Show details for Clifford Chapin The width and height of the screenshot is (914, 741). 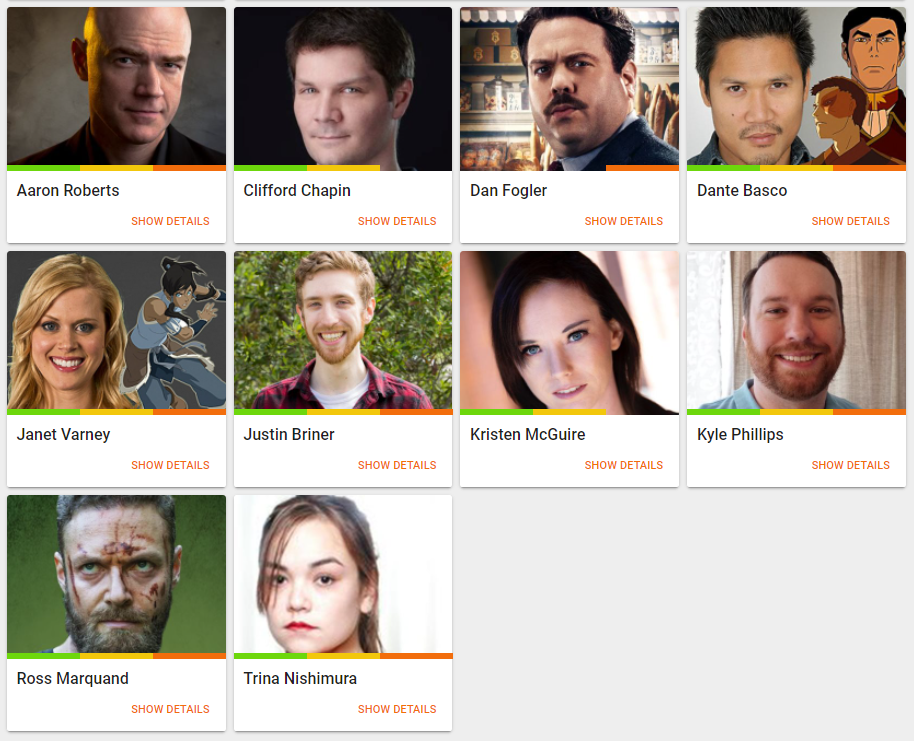(397, 221)
